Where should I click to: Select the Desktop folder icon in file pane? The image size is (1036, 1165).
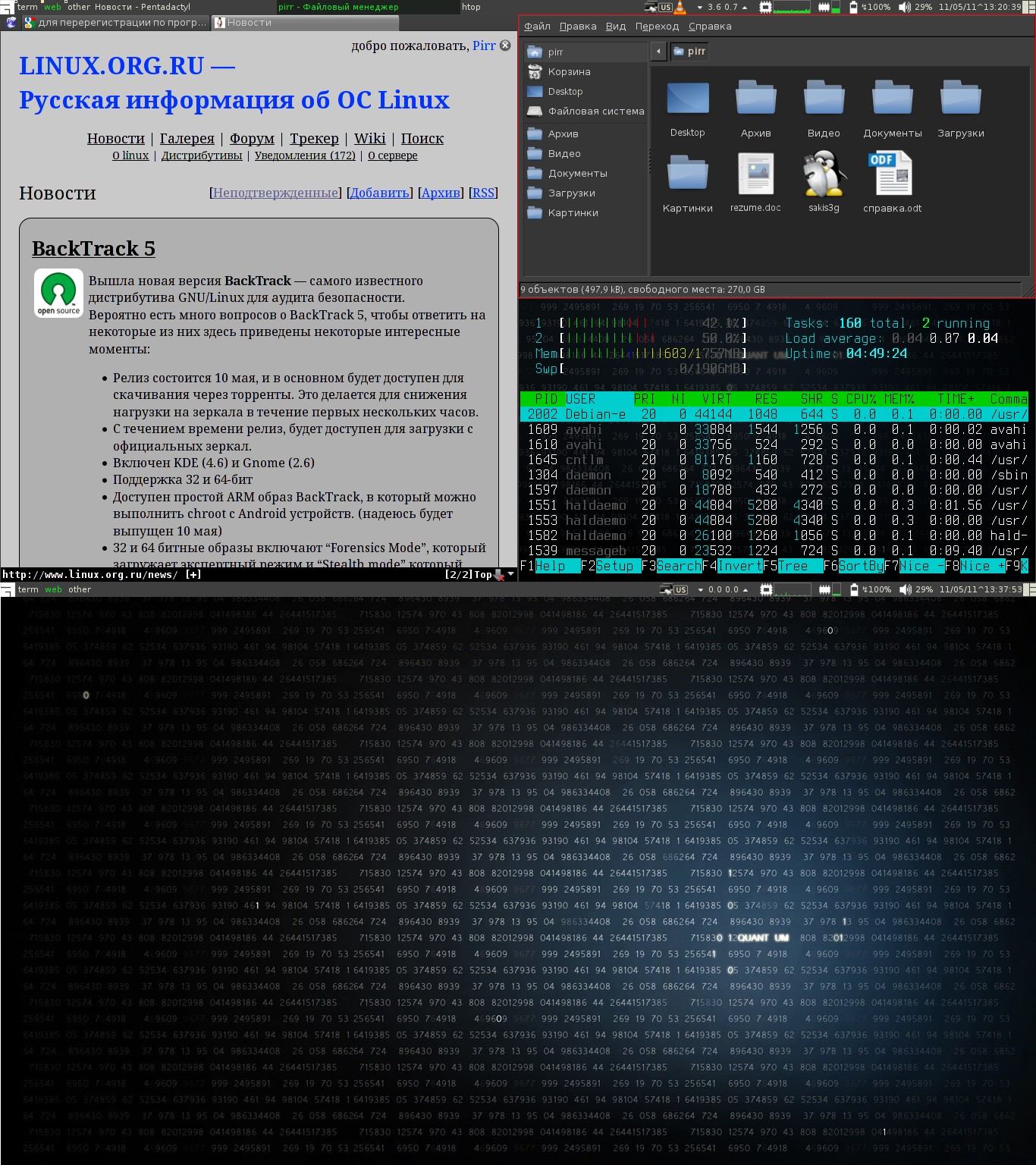[x=688, y=99]
